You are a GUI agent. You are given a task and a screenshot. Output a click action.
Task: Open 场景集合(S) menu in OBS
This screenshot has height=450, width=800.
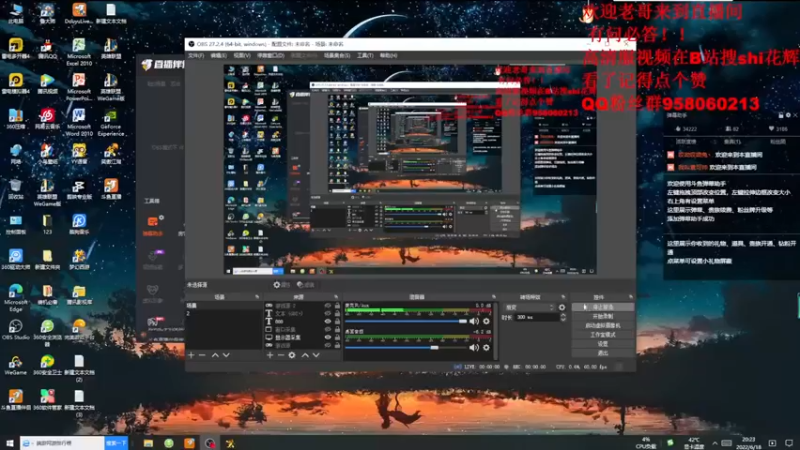pyautogui.click(x=337, y=55)
